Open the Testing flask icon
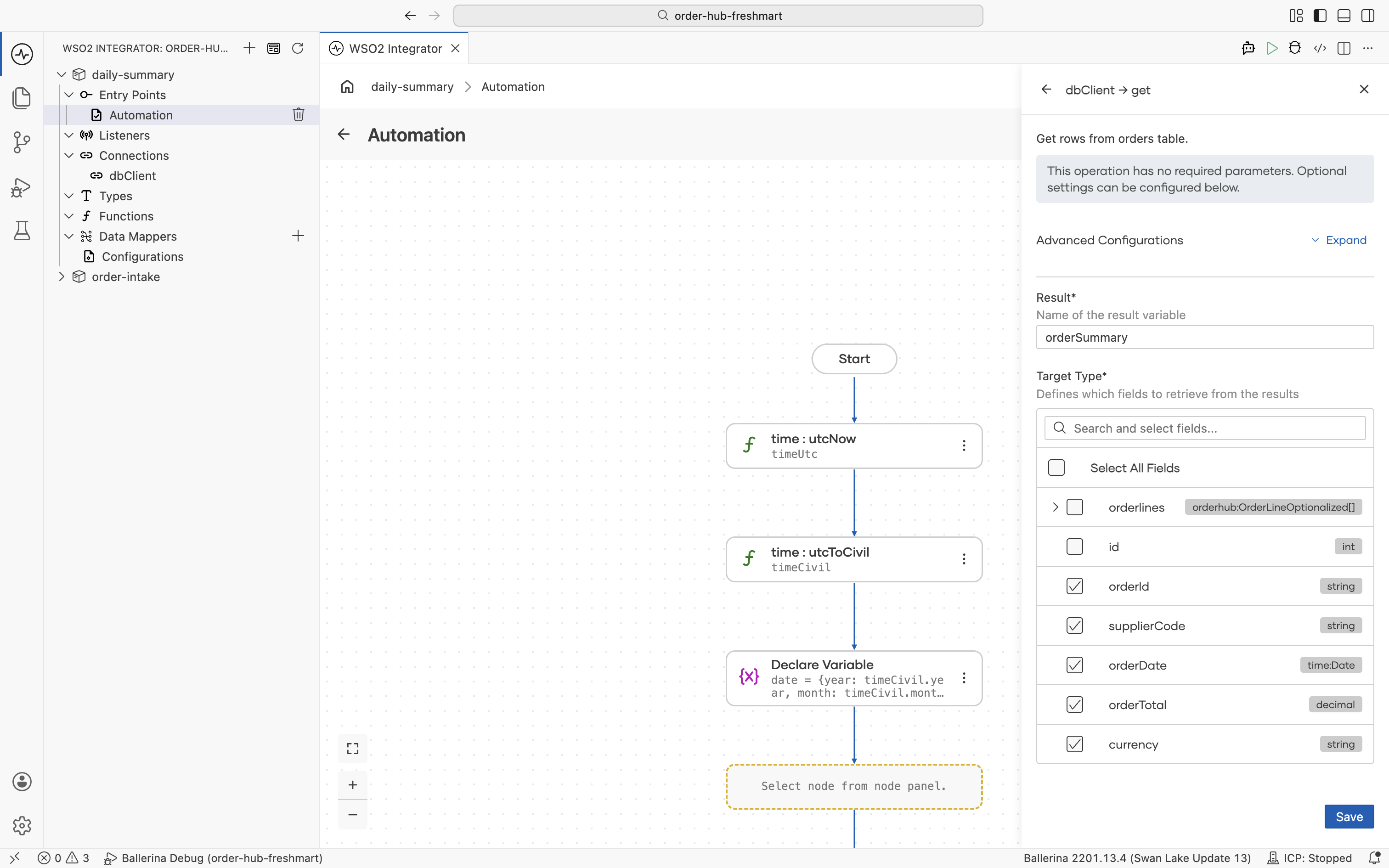Screen dimensions: 1389x868 pos(22,230)
